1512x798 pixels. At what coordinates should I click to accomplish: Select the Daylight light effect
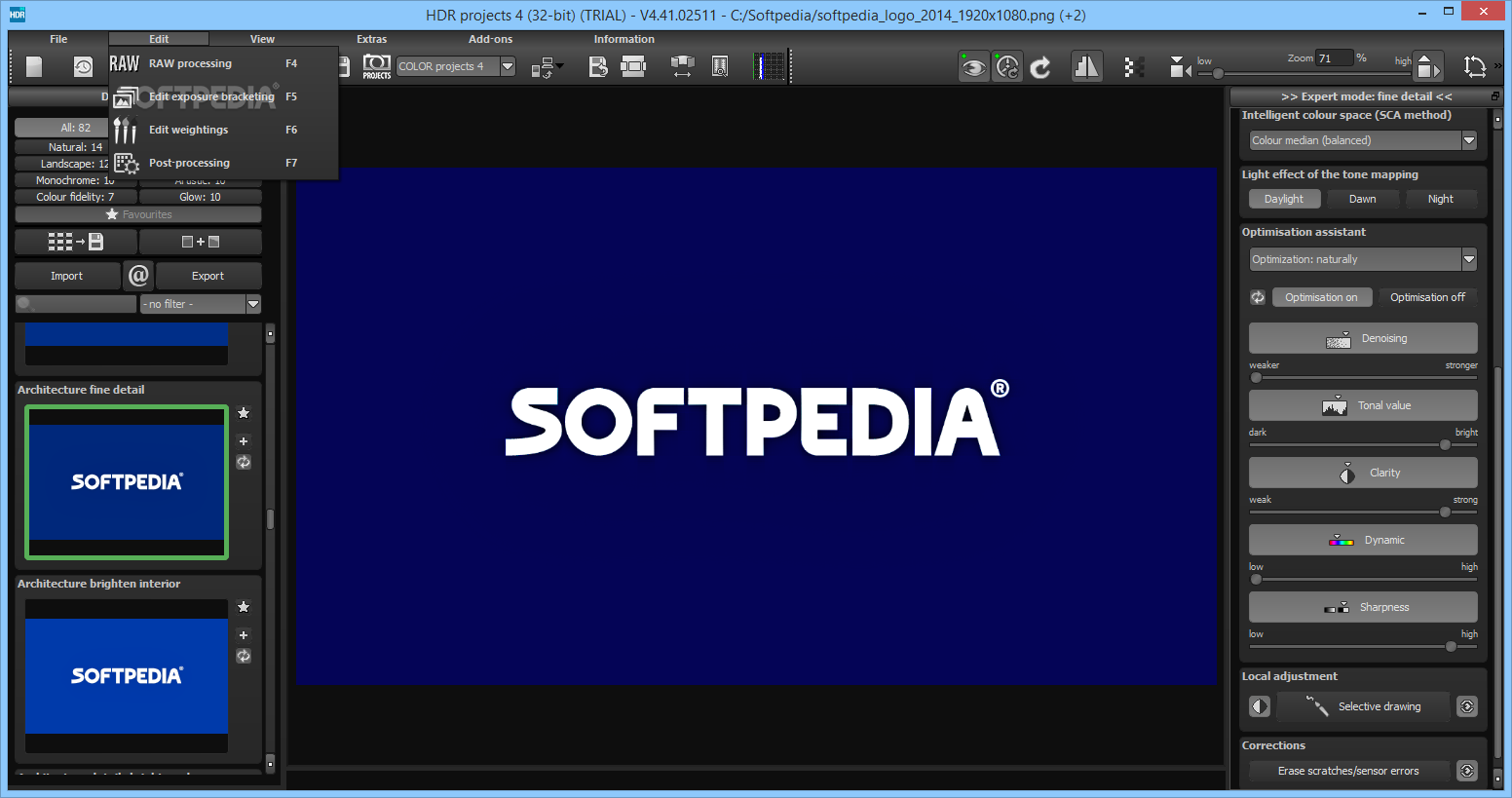point(1284,199)
